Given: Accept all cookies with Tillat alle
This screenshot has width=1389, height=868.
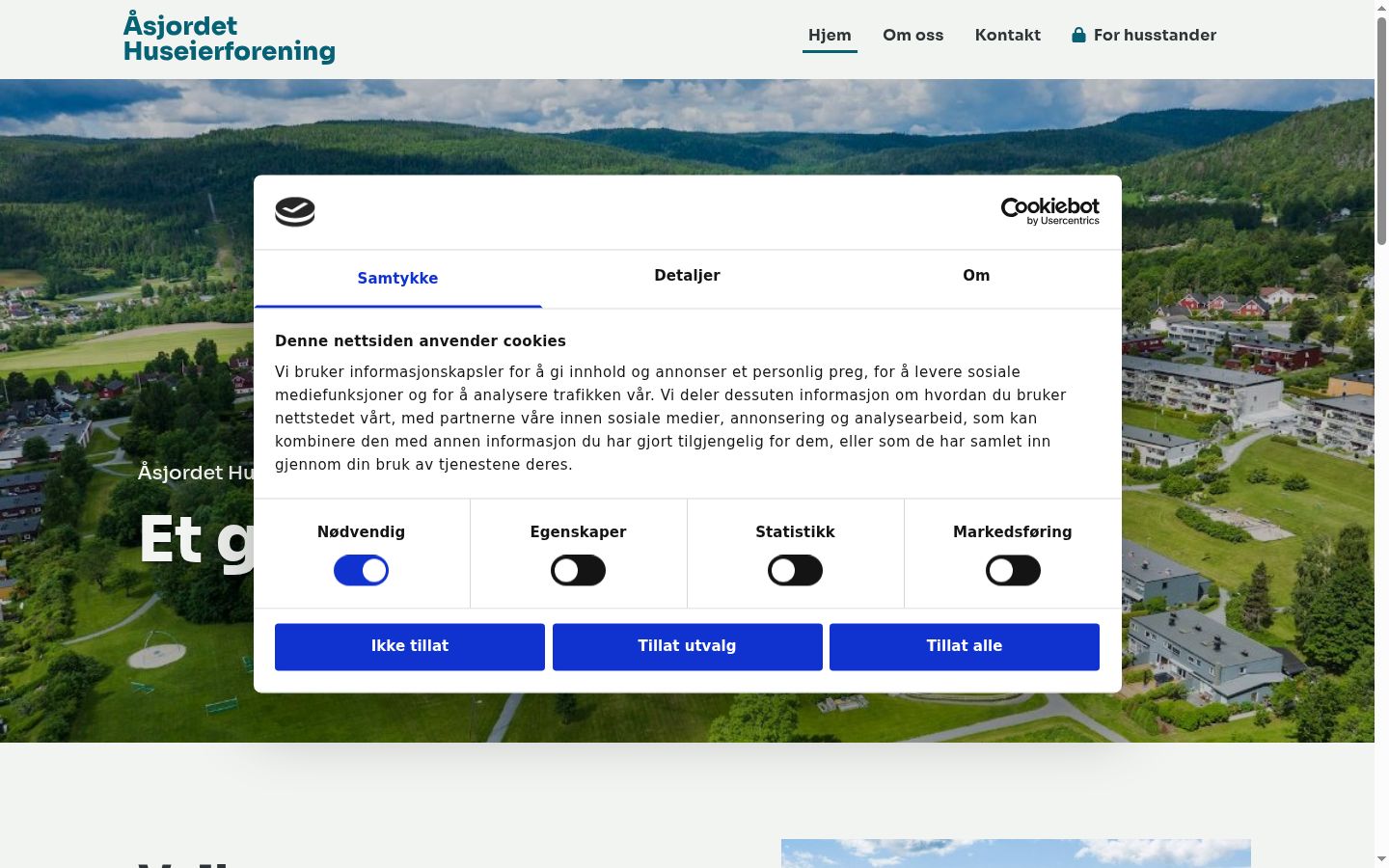Looking at the screenshot, I should tap(965, 646).
